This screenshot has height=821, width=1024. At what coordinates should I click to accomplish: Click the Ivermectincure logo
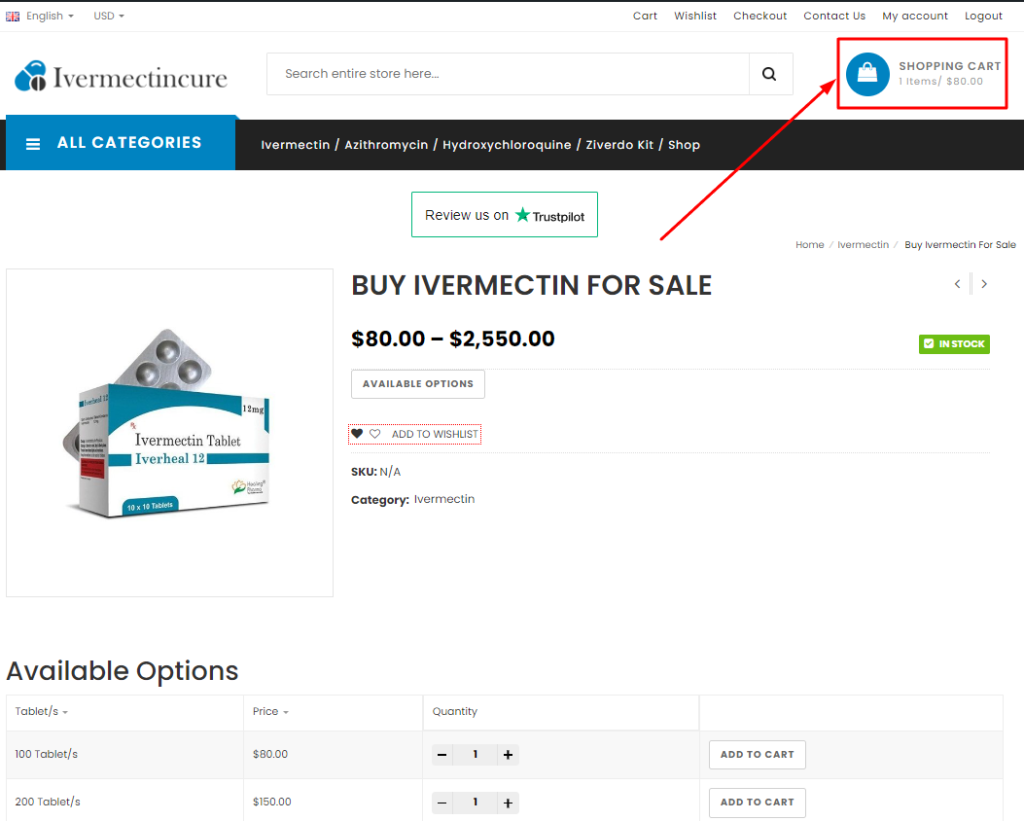point(121,76)
